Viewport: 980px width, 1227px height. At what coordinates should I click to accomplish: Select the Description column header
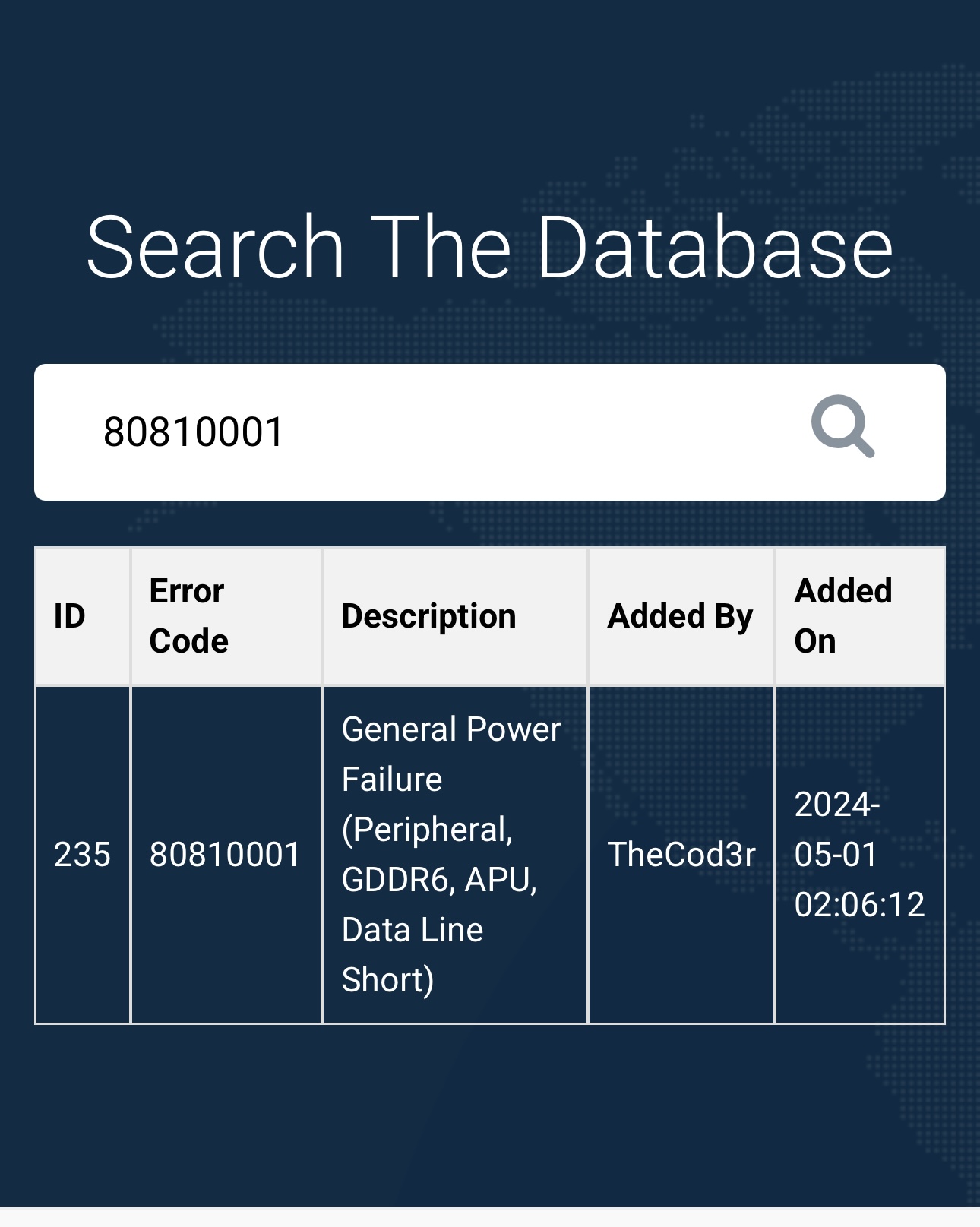(455, 616)
